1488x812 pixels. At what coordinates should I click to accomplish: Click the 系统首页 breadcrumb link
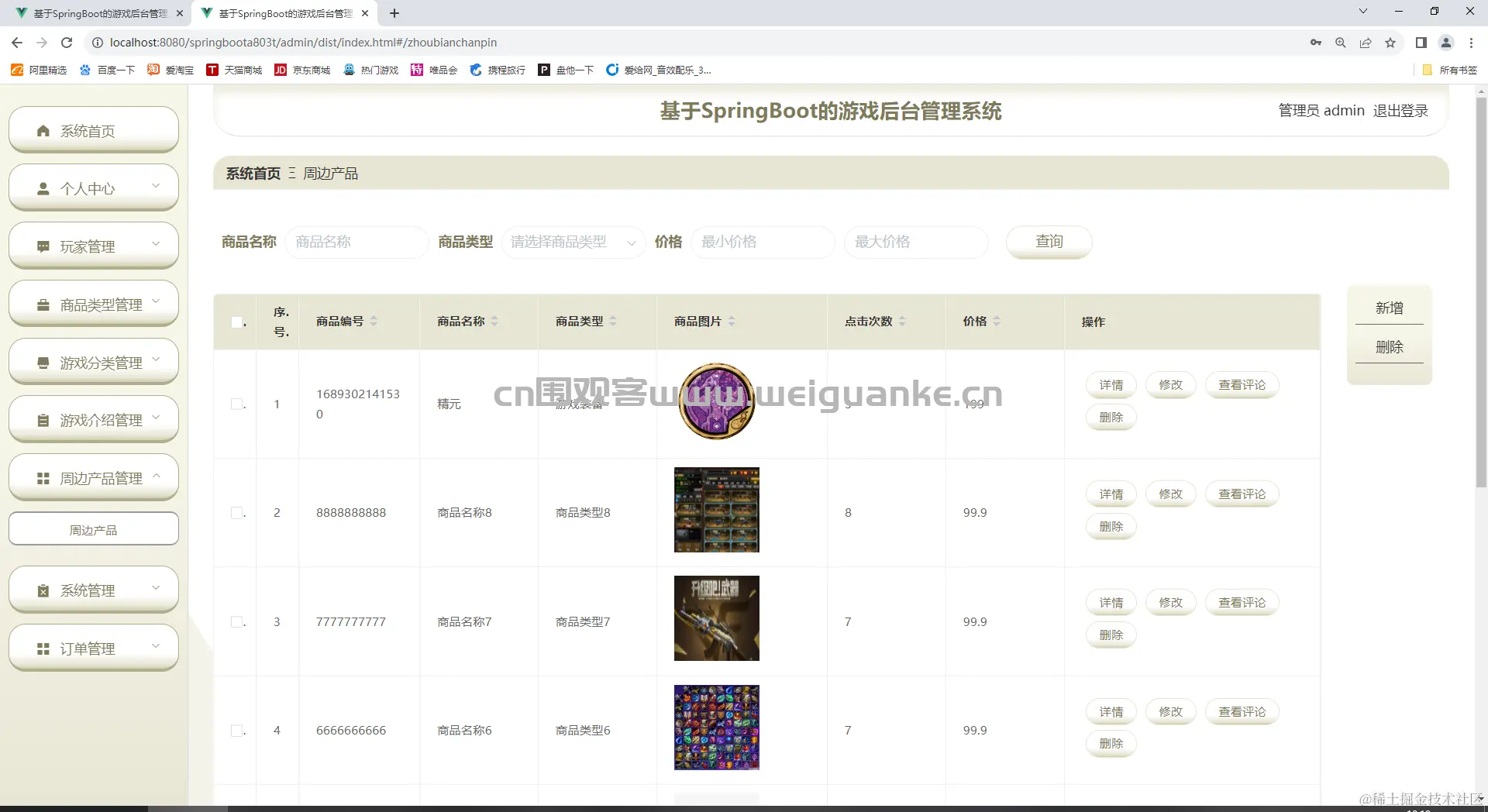[253, 174]
